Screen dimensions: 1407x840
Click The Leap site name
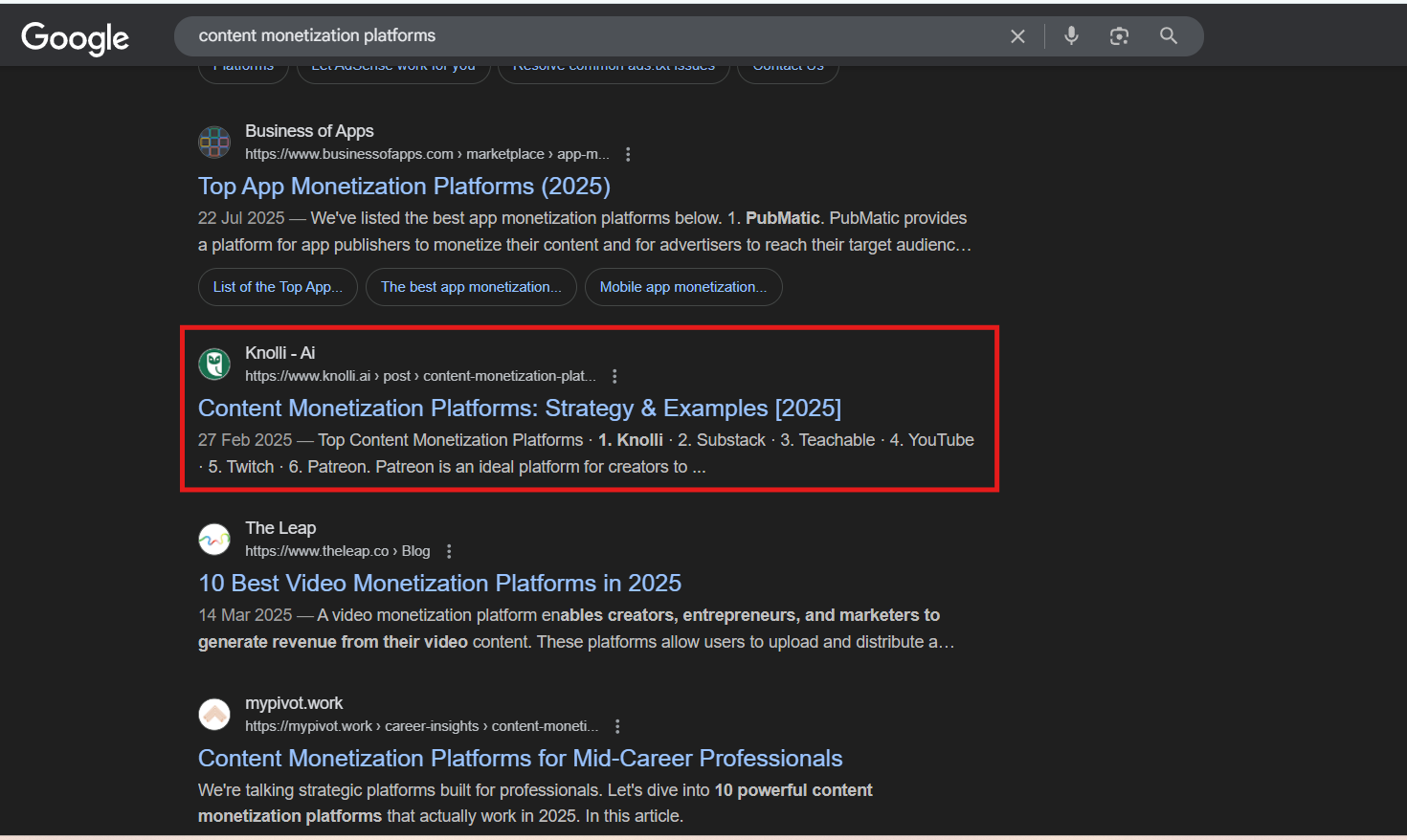point(280,528)
